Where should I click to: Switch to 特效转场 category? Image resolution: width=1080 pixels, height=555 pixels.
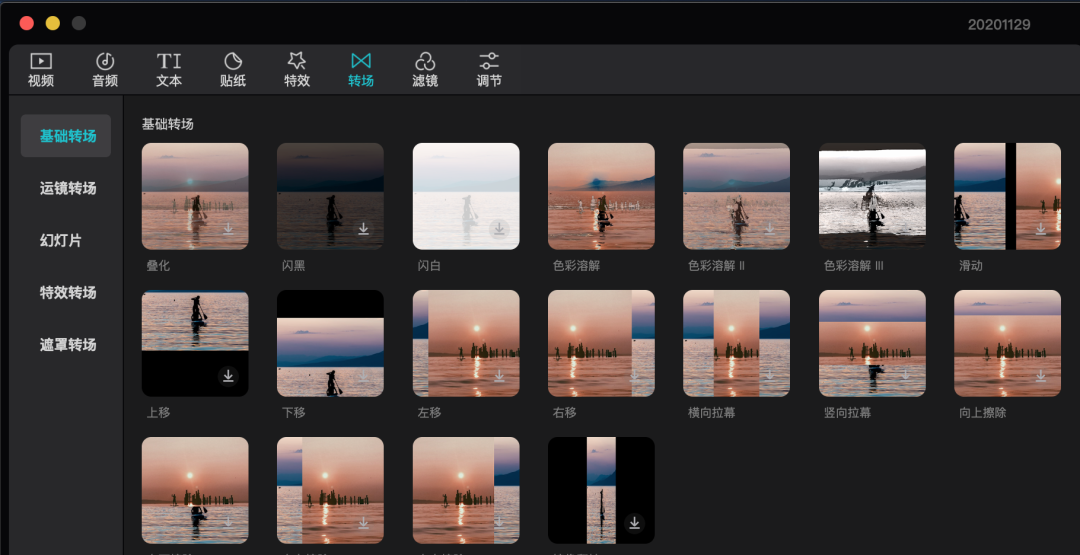(x=67, y=292)
